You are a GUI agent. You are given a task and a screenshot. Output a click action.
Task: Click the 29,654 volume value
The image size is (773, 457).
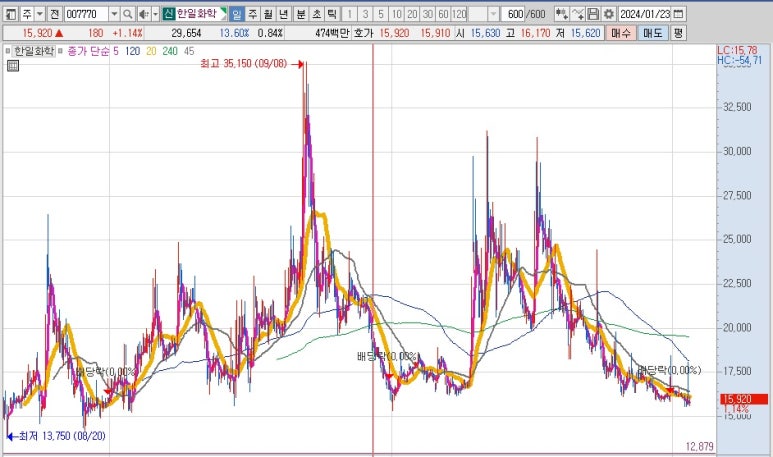click(x=186, y=33)
